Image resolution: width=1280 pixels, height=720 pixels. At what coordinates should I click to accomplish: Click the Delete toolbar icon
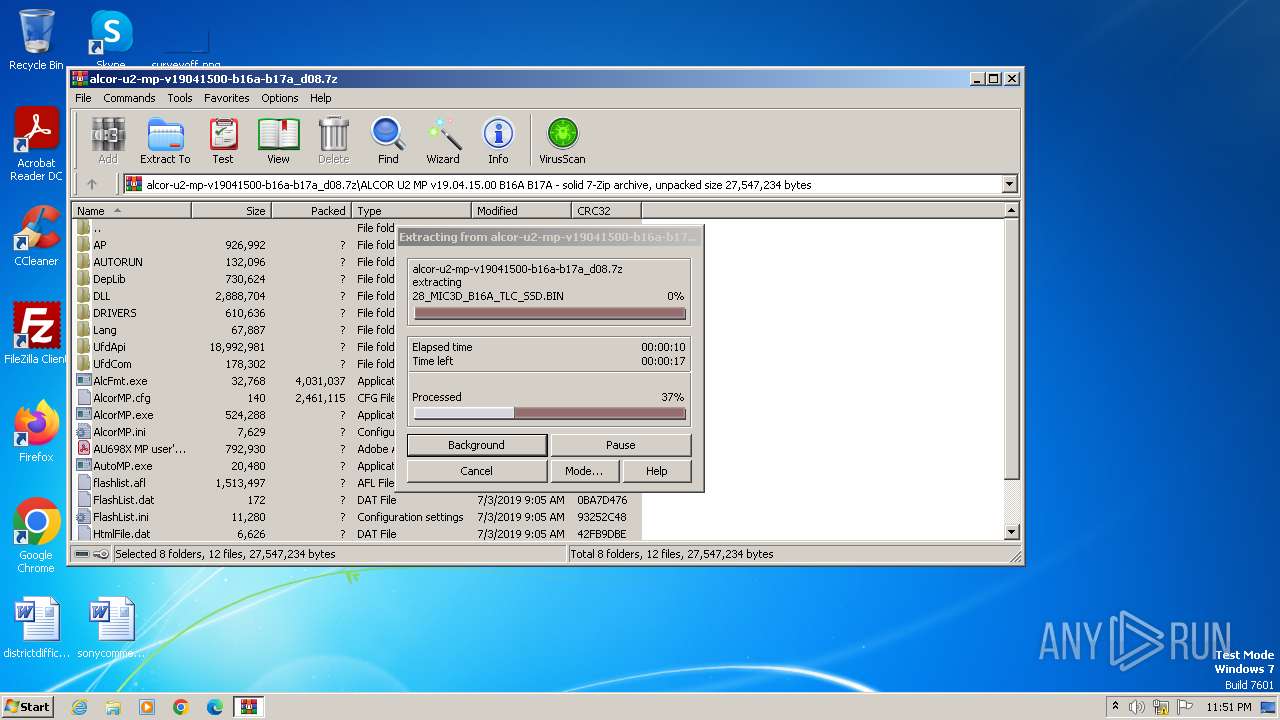[333, 140]
